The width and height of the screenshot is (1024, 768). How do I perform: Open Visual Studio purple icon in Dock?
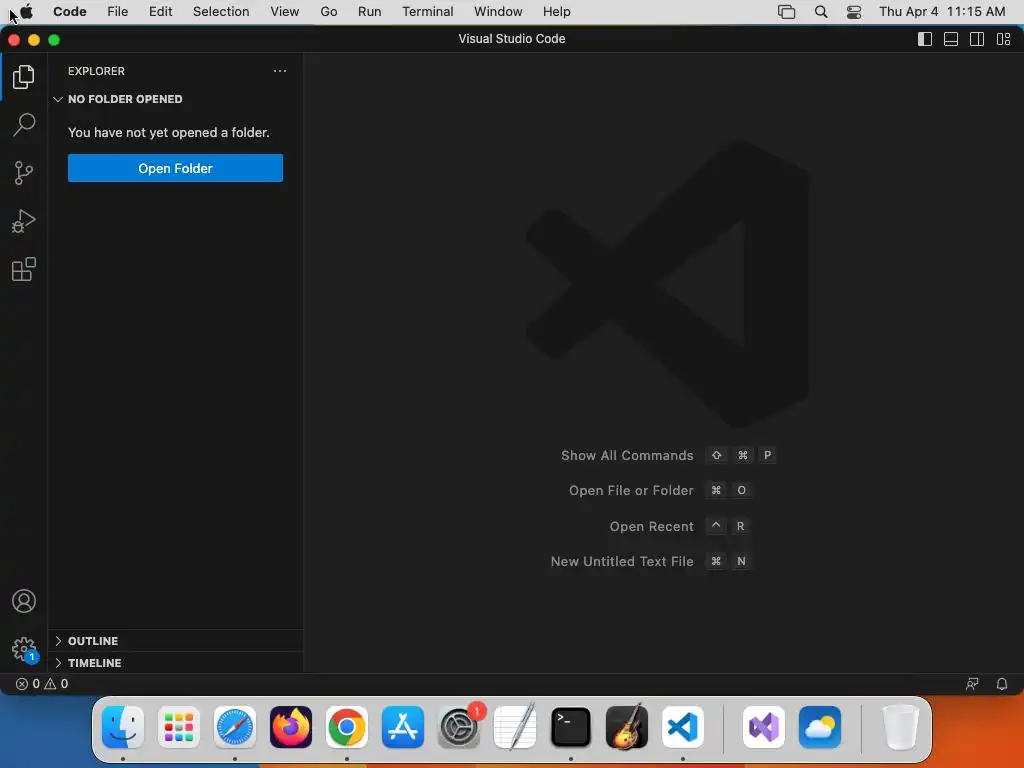764,727
